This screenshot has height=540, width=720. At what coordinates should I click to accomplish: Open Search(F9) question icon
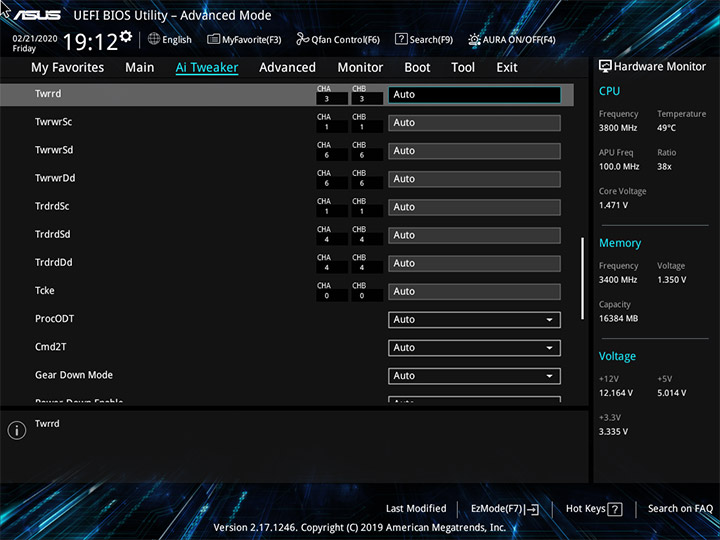tap(401, 39)
